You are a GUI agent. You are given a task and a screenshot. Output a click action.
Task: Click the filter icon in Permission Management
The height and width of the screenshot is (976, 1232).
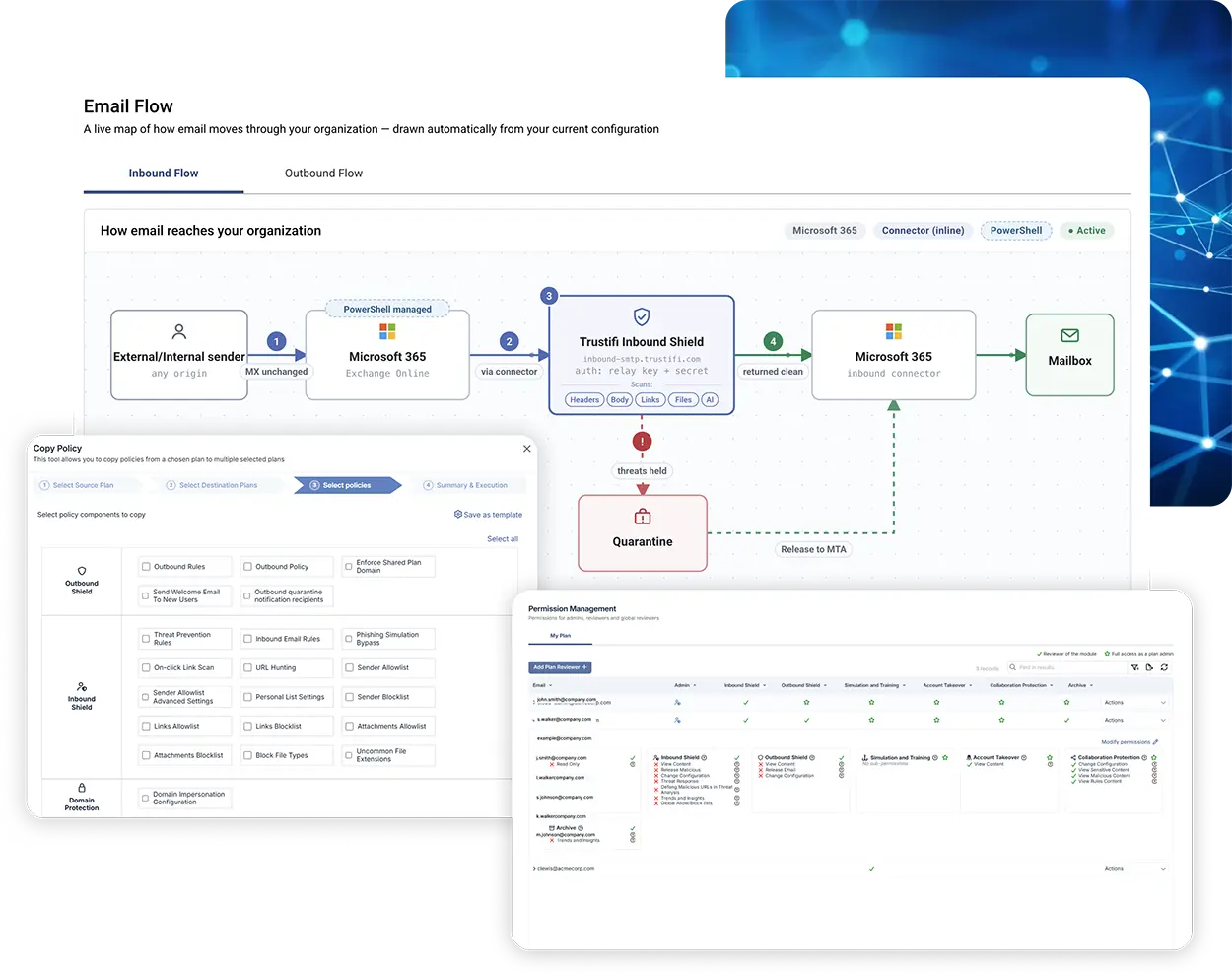[1134, 667]
